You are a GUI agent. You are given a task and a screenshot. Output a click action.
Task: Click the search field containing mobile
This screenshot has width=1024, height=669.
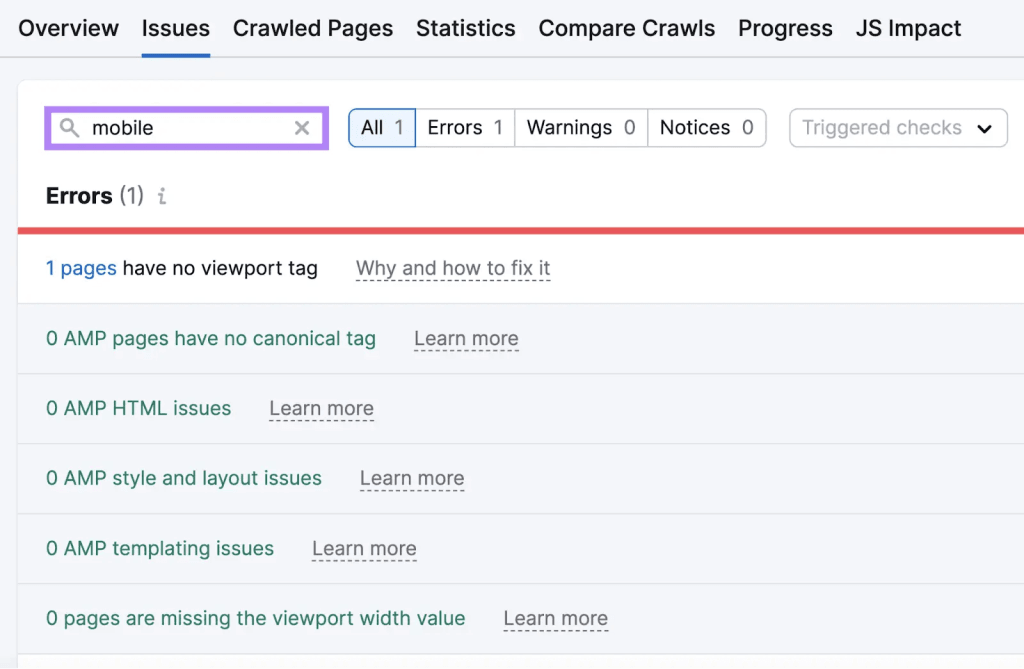[x=185, y=128]
